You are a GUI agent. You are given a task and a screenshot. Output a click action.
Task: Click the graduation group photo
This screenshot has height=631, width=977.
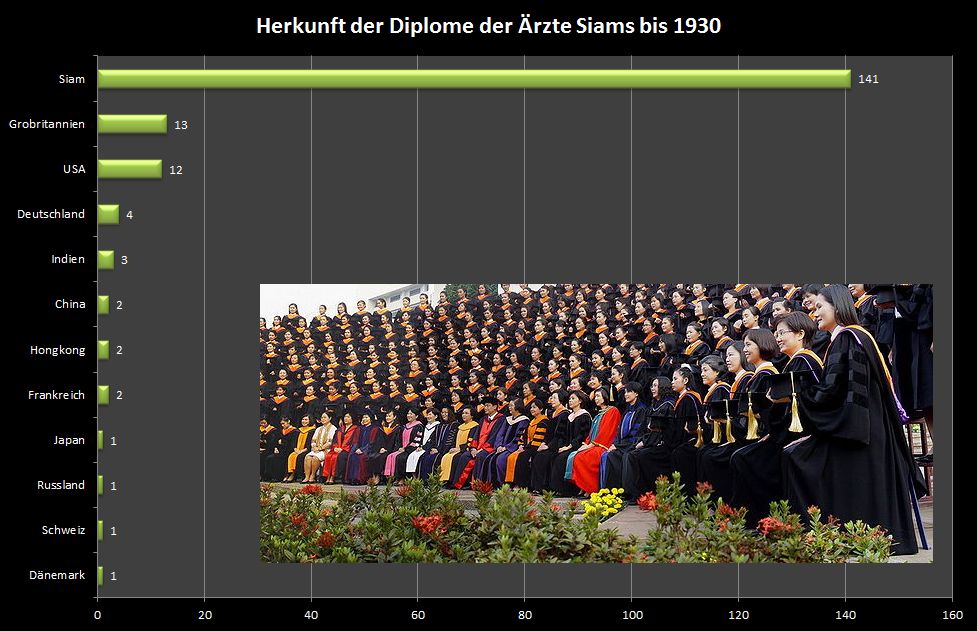point(596,422)
